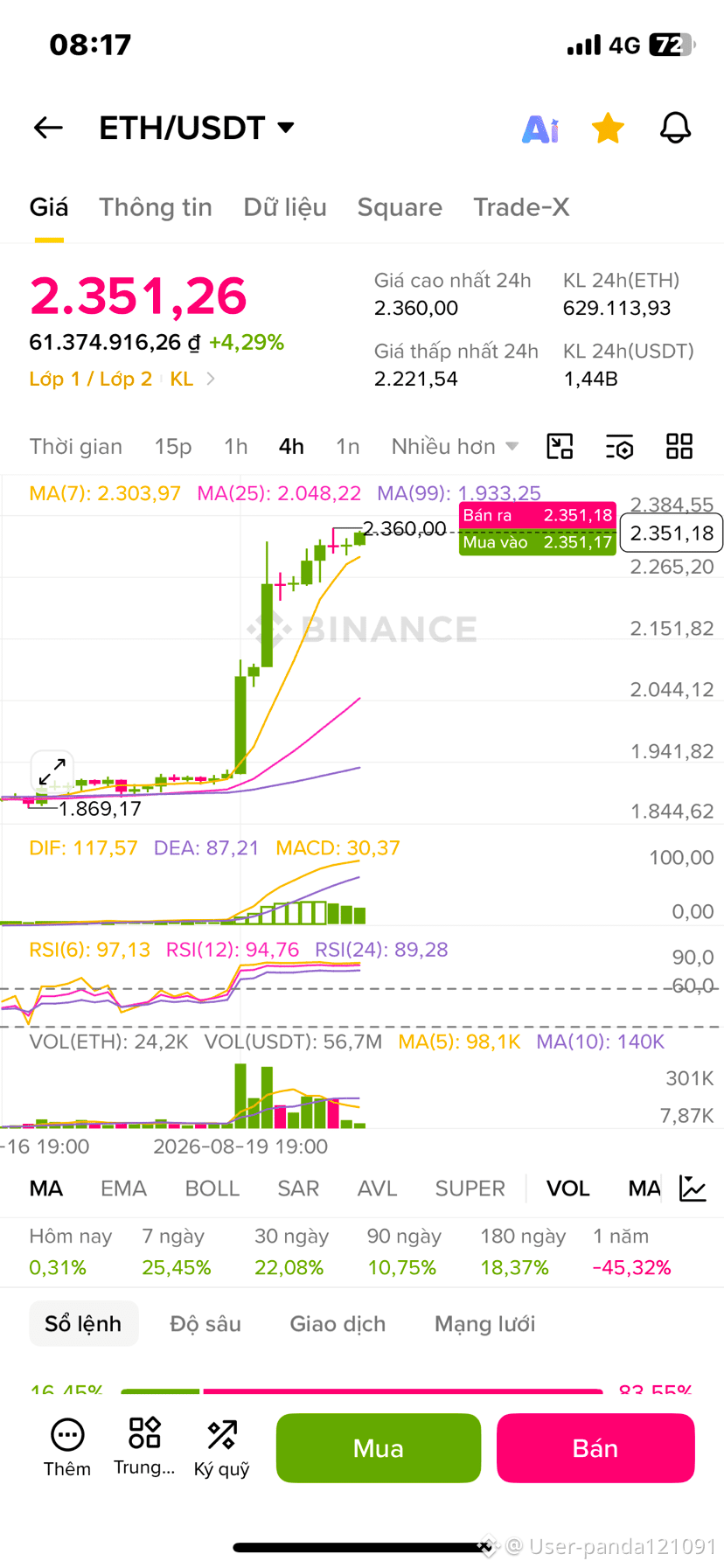Tap the back arrow icon
This screenshot has width=724, height=1568.
pyautogui.click(x=48, y=129)
